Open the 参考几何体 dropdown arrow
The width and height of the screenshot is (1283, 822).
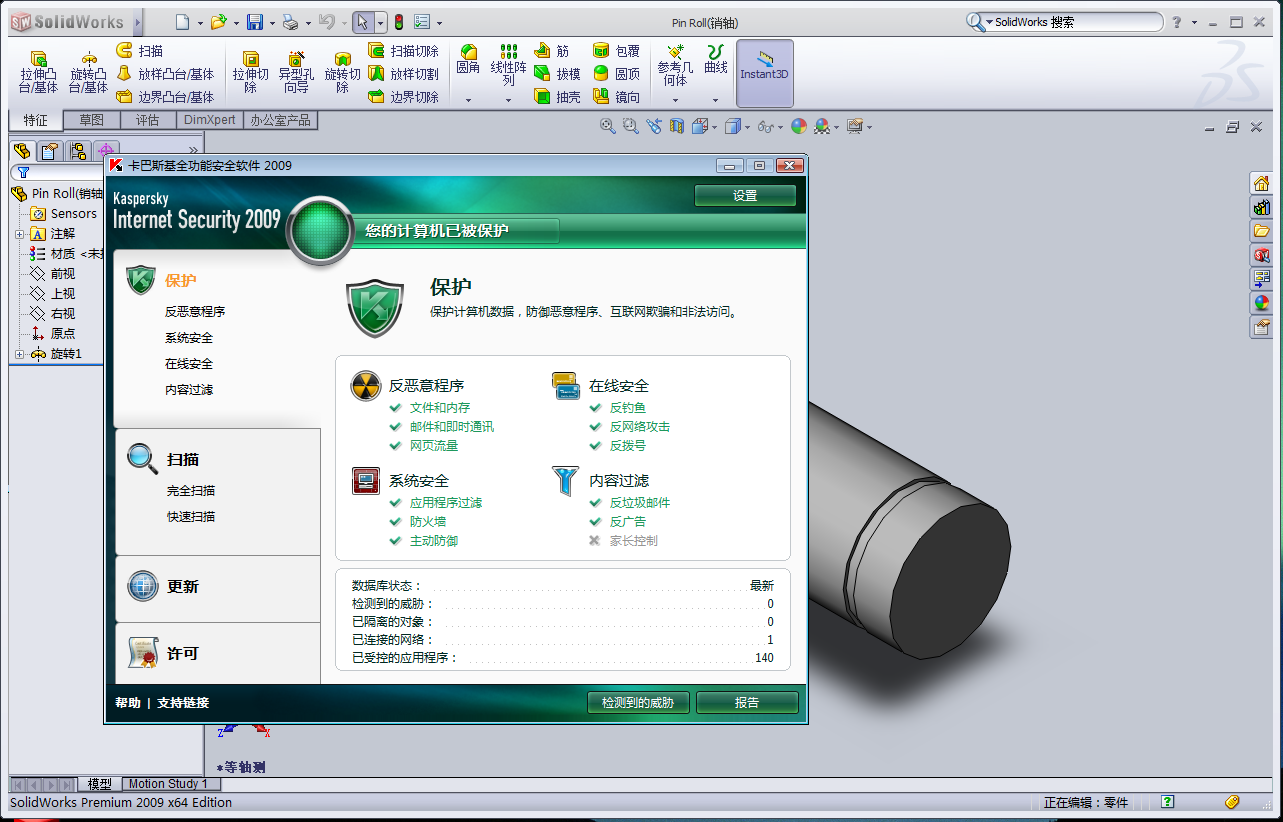(675, 100)
